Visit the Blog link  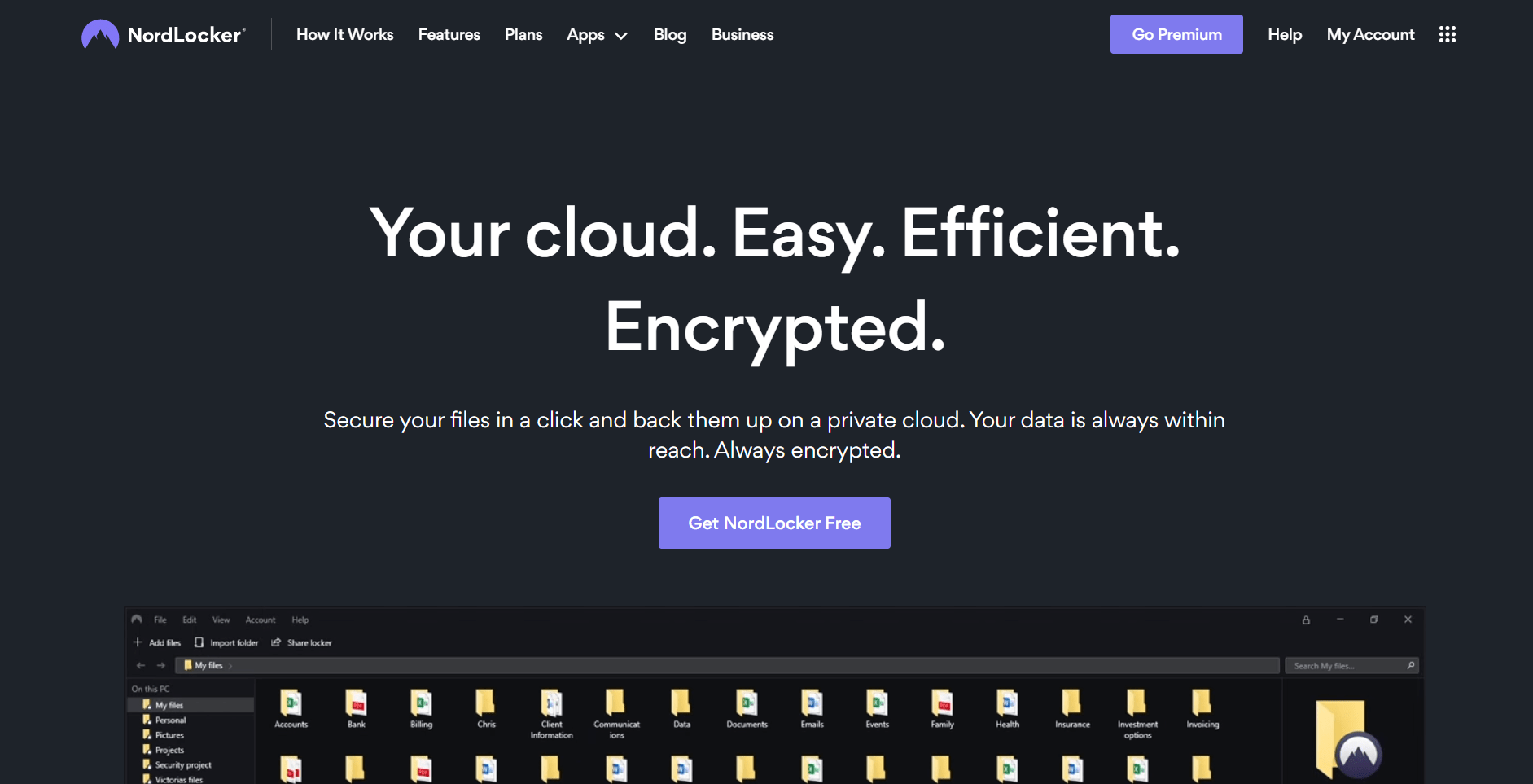click(x=670, y=35)
